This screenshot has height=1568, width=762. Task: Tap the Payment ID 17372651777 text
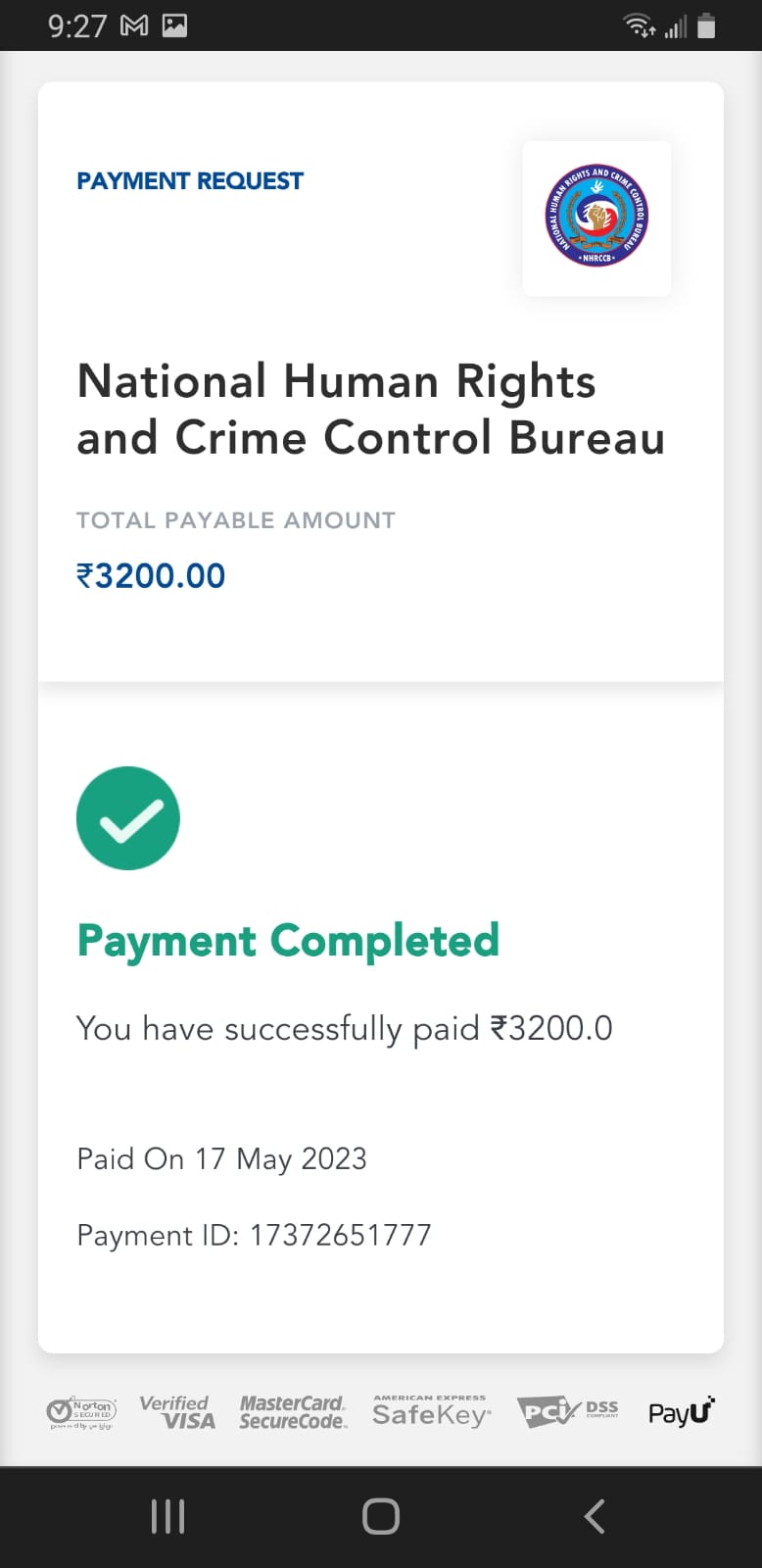point(254,1235)
